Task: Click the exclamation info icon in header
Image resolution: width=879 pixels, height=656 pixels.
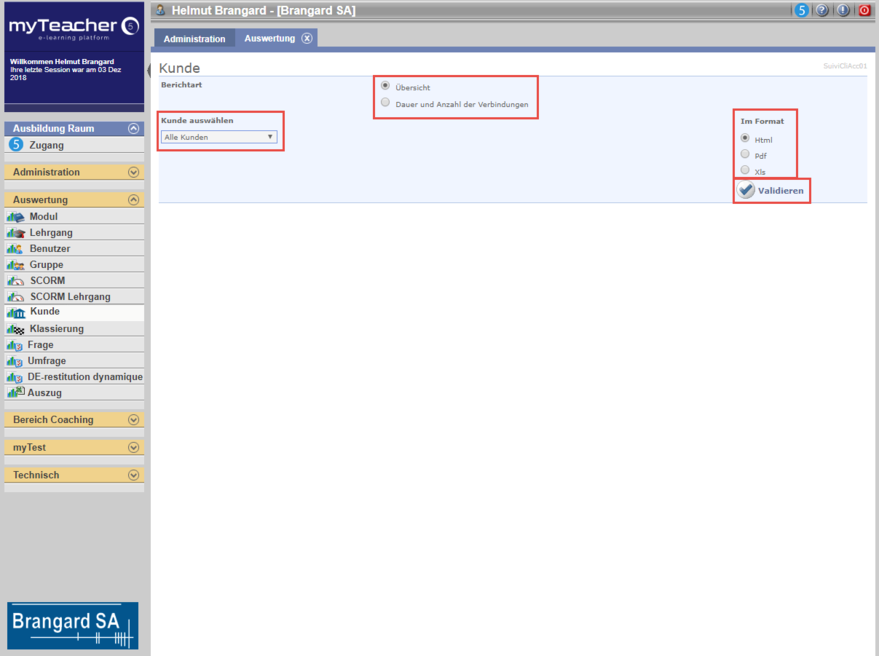Action: point(843,10)
